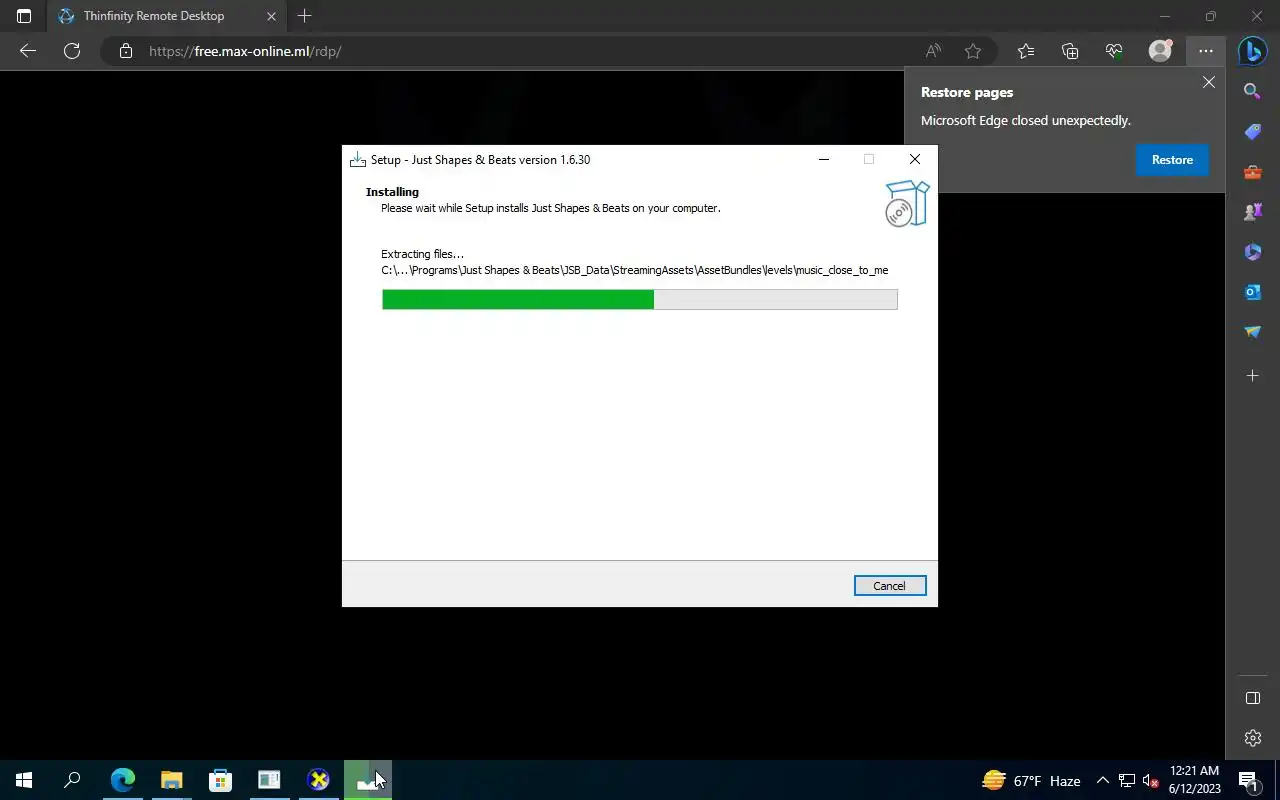Click the installer progress bar
The width and height of the screenshot is (1280, 800).
[640, 299]
